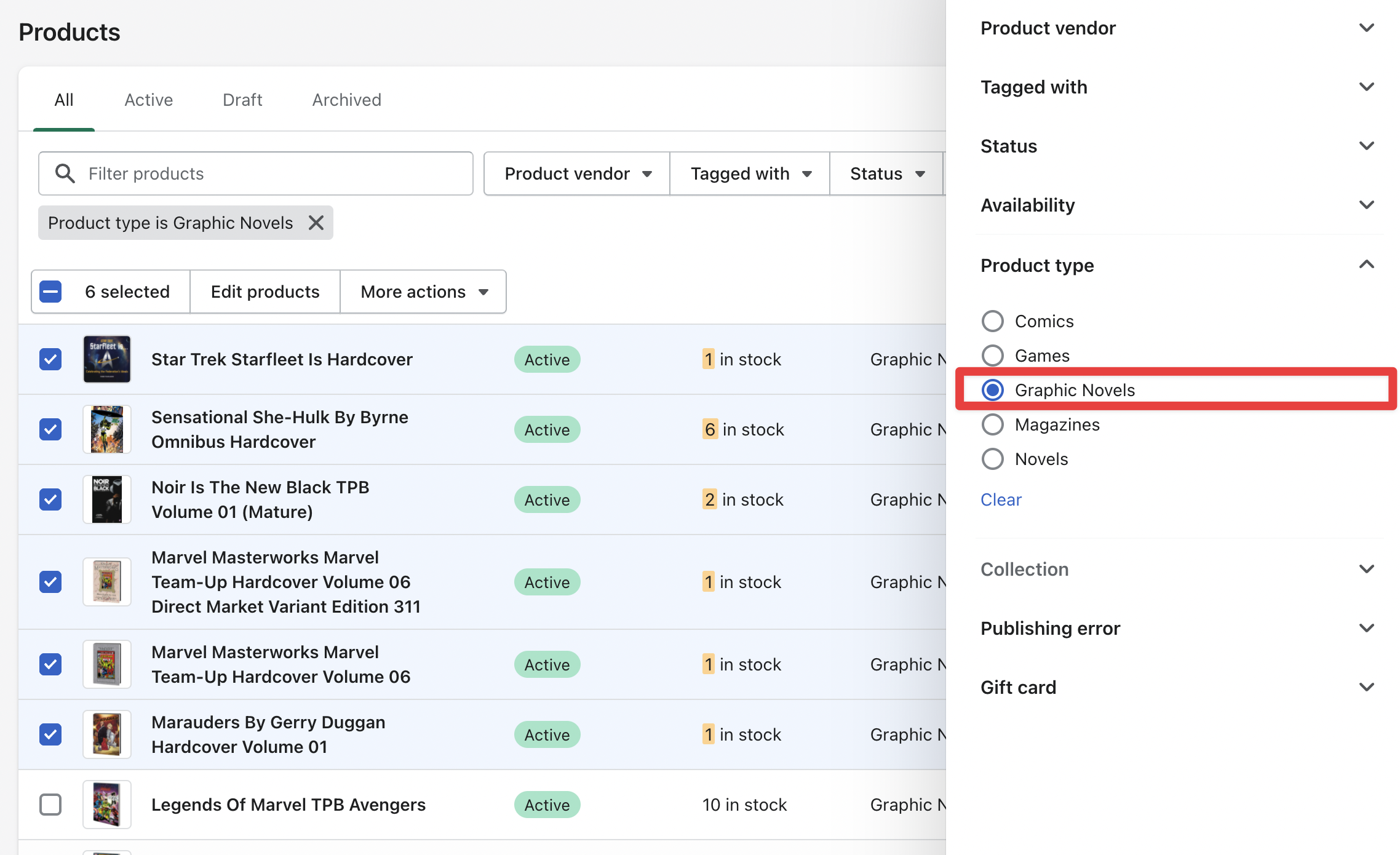Click Clear link under Product type
Image resolution: width=1400 pixels, height=855 pixels.
(1001, 499)
